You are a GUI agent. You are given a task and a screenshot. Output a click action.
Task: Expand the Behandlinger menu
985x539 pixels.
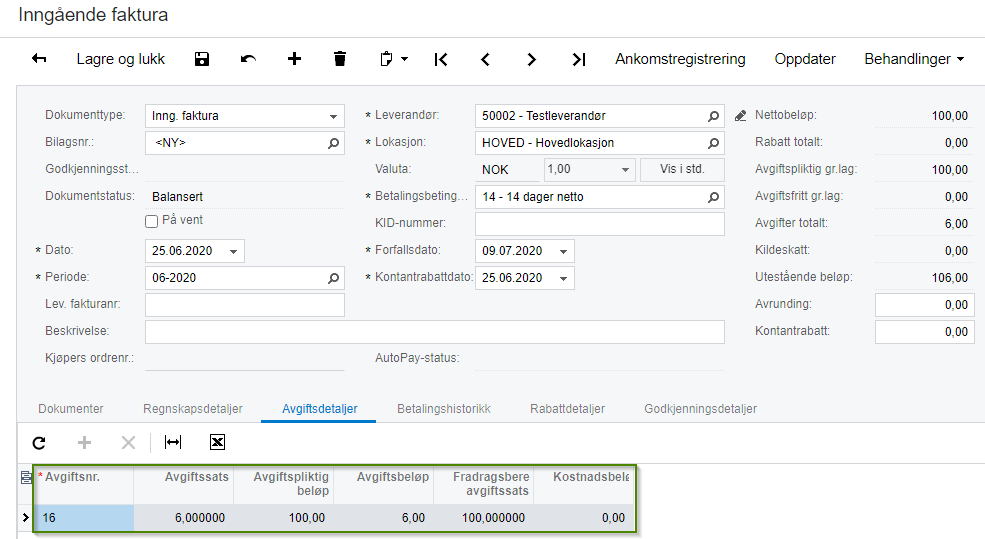pos(914,59)
